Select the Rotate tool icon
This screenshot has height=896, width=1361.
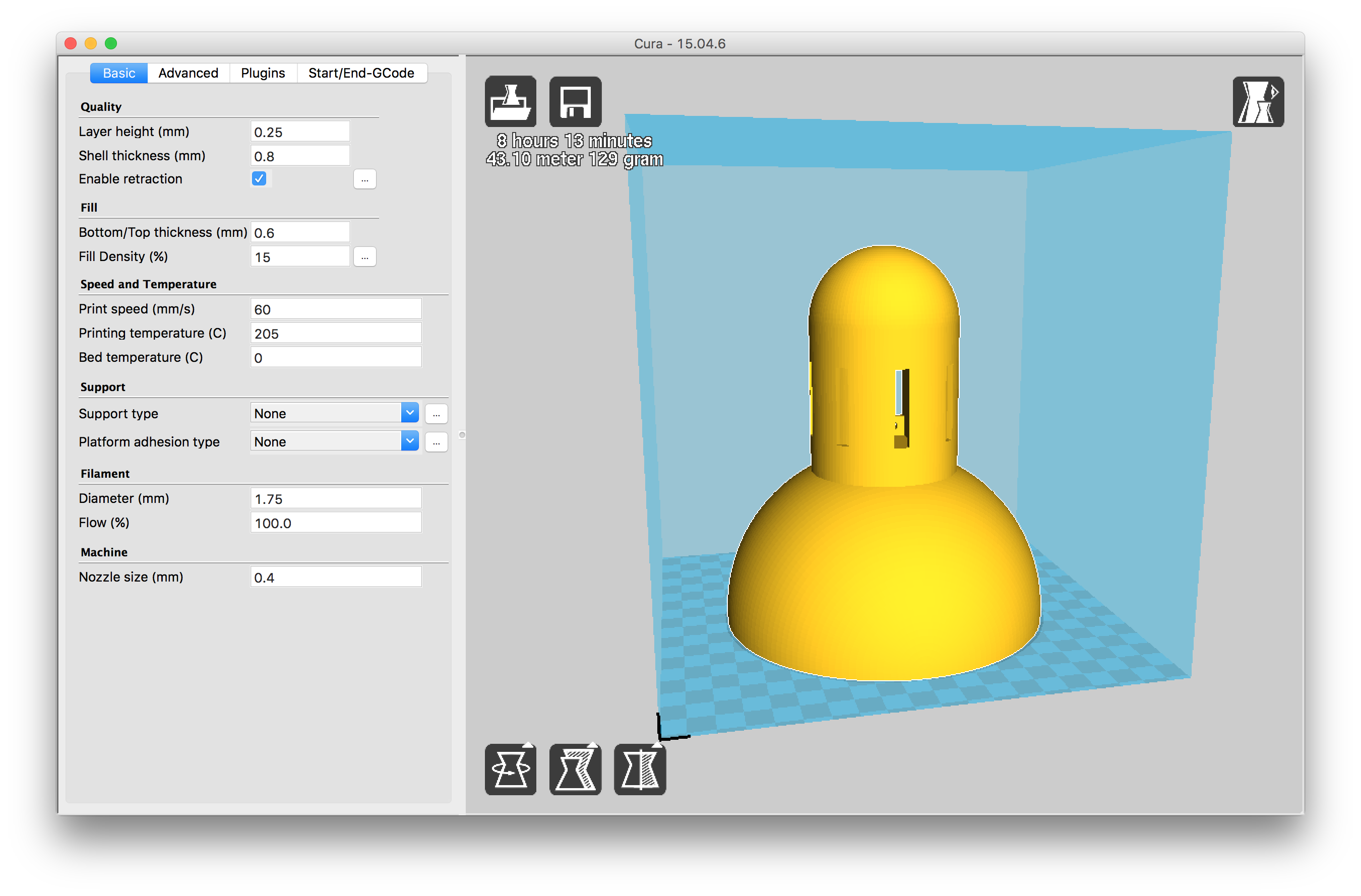point(510,770)
